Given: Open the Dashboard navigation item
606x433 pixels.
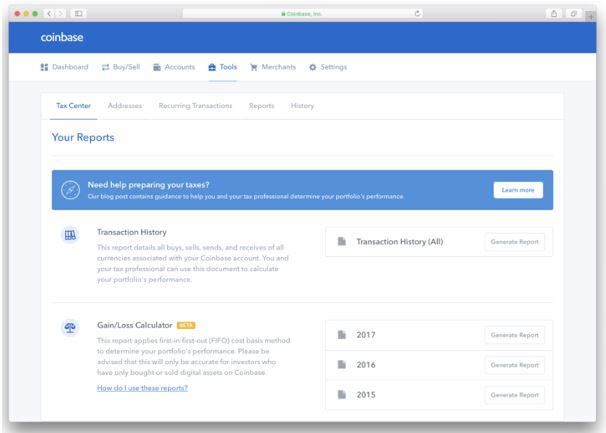Looking at the screenshot, I should (65, 67).
